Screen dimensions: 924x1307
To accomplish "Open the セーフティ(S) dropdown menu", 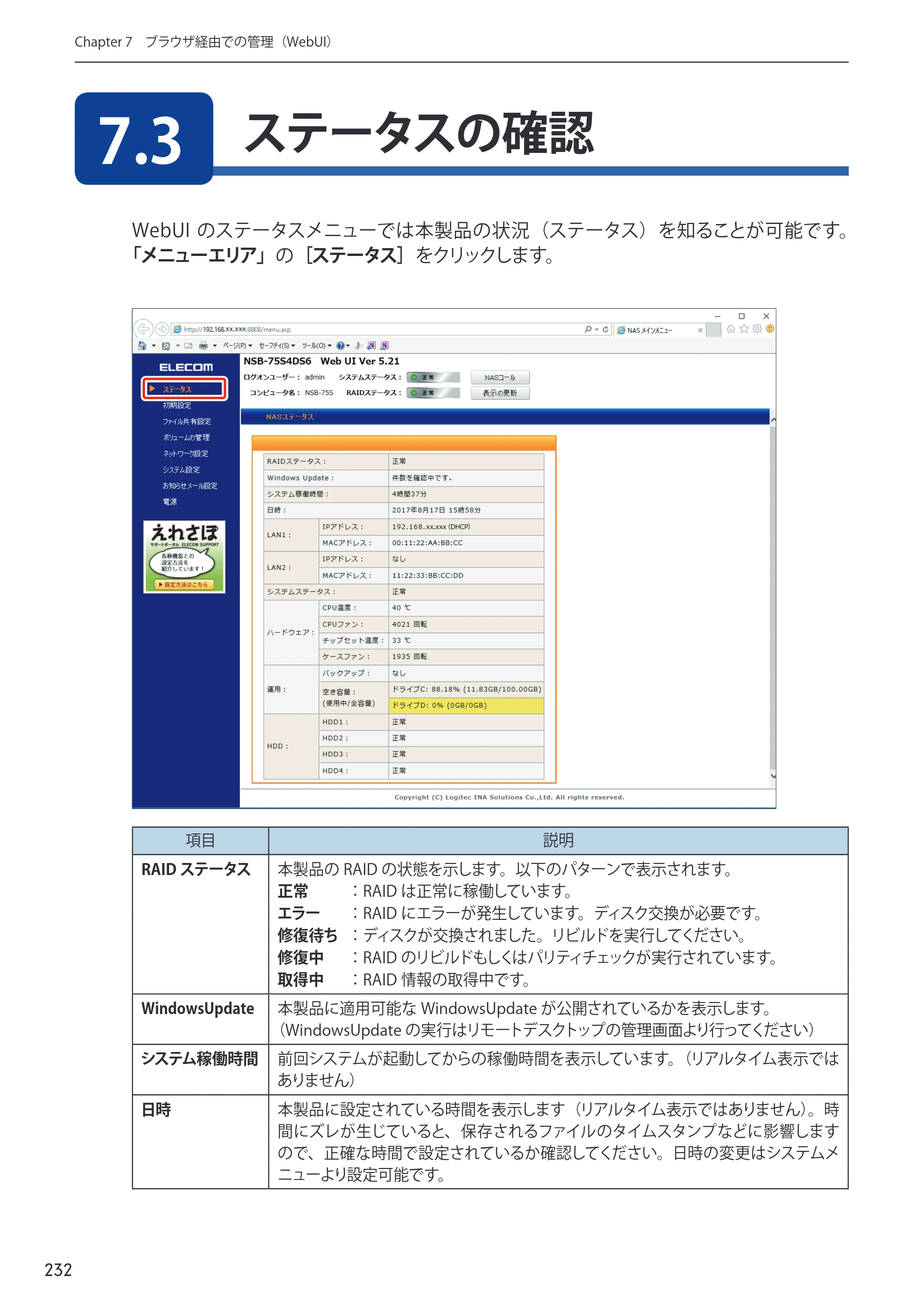I will [x=277, y=346].
